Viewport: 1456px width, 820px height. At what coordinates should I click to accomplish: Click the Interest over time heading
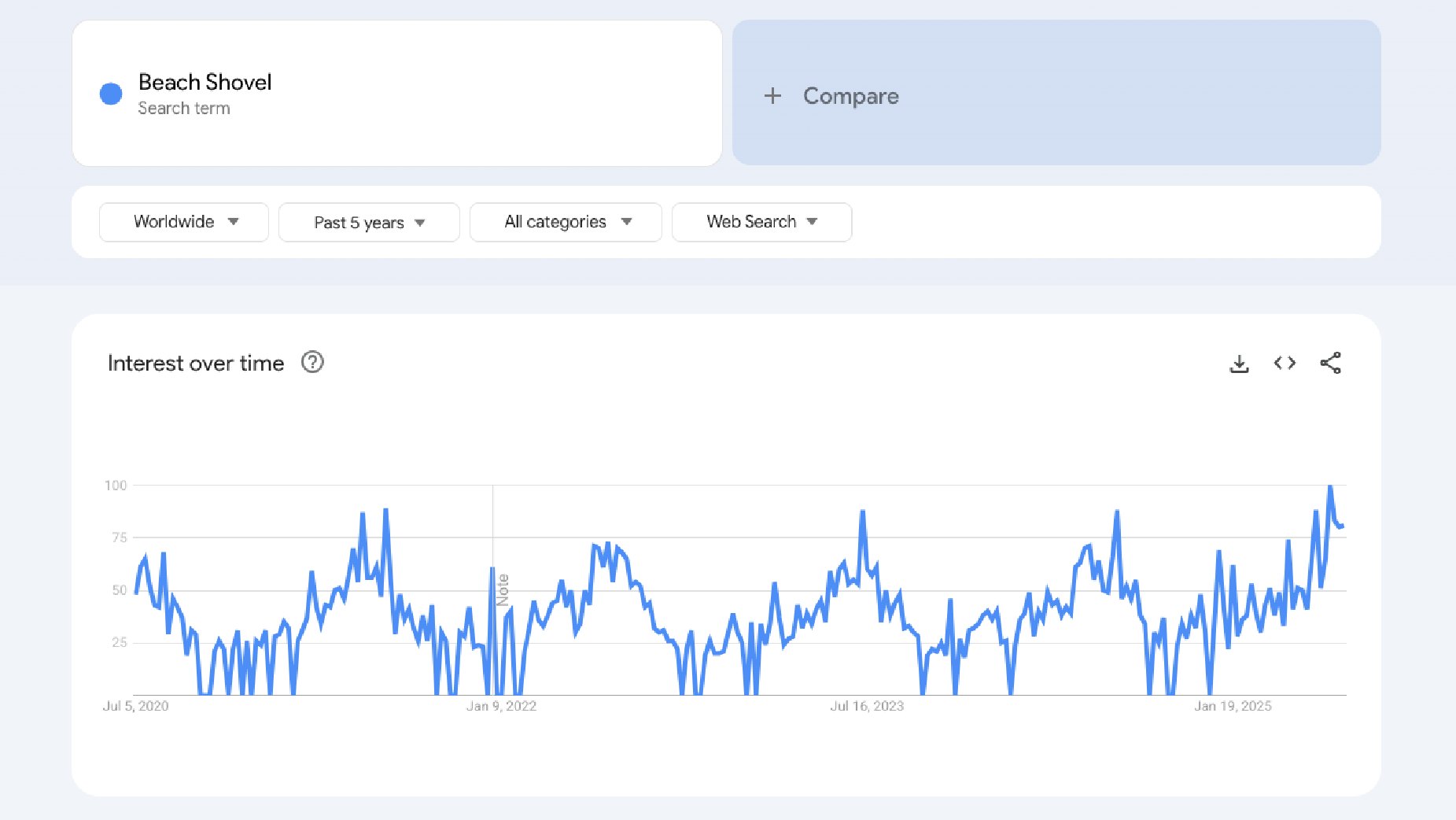tap(196, 363)
